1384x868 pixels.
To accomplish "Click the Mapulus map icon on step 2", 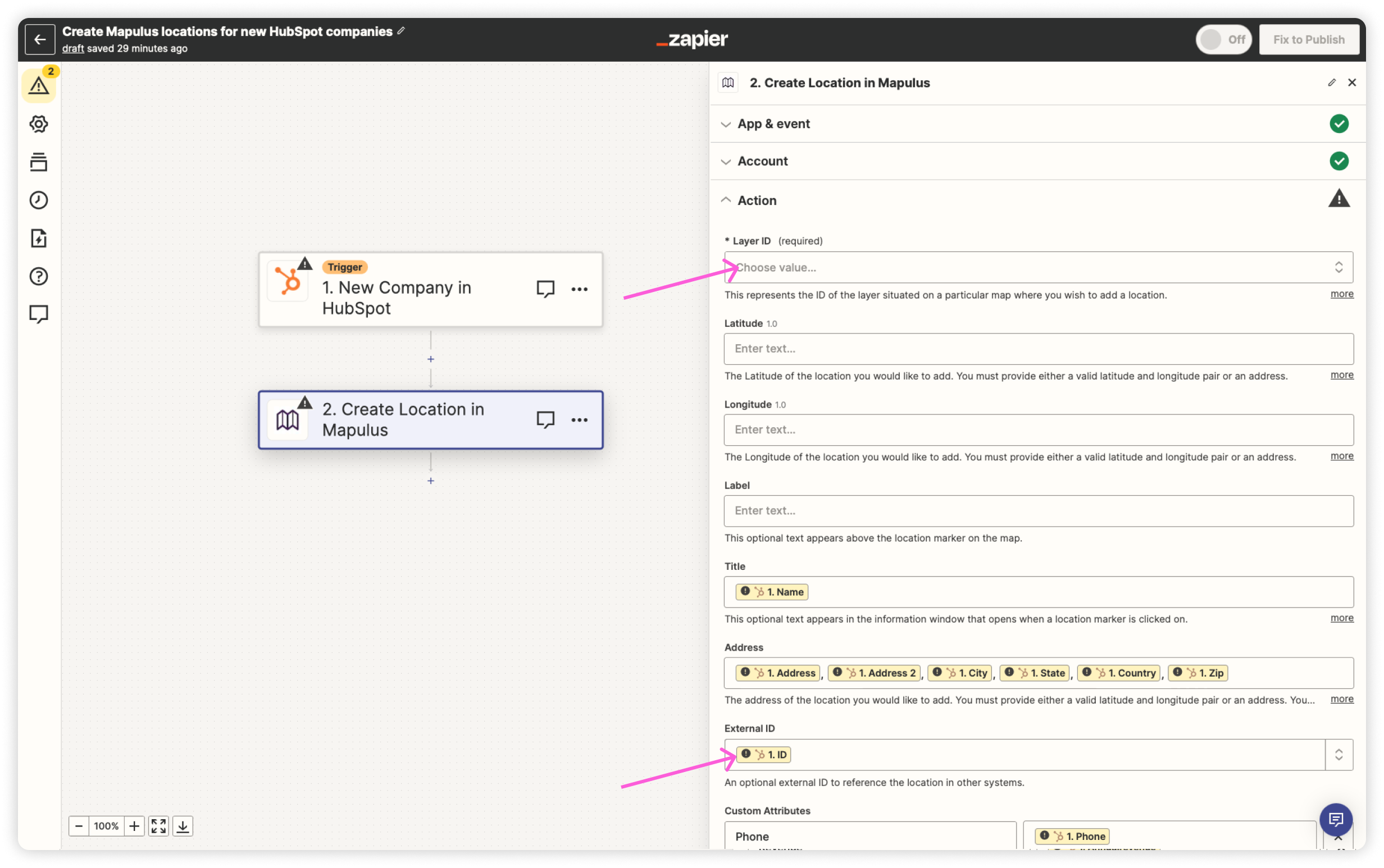I will (288, 419).
